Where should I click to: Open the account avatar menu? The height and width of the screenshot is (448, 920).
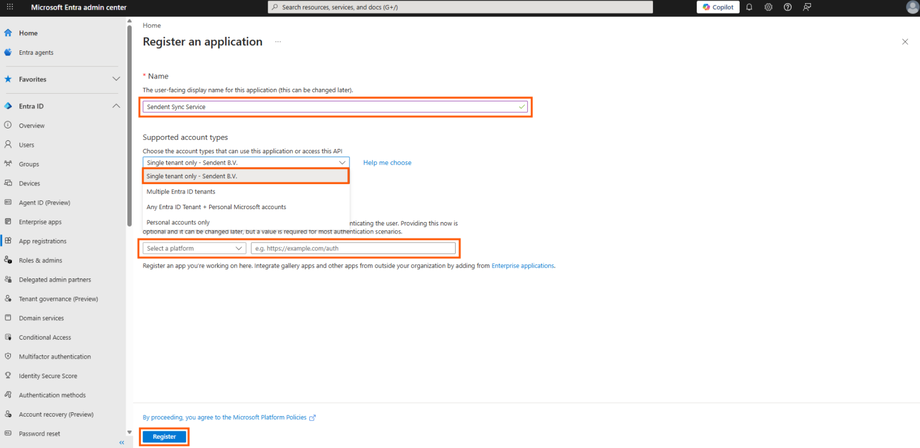(x=912, y=7)
